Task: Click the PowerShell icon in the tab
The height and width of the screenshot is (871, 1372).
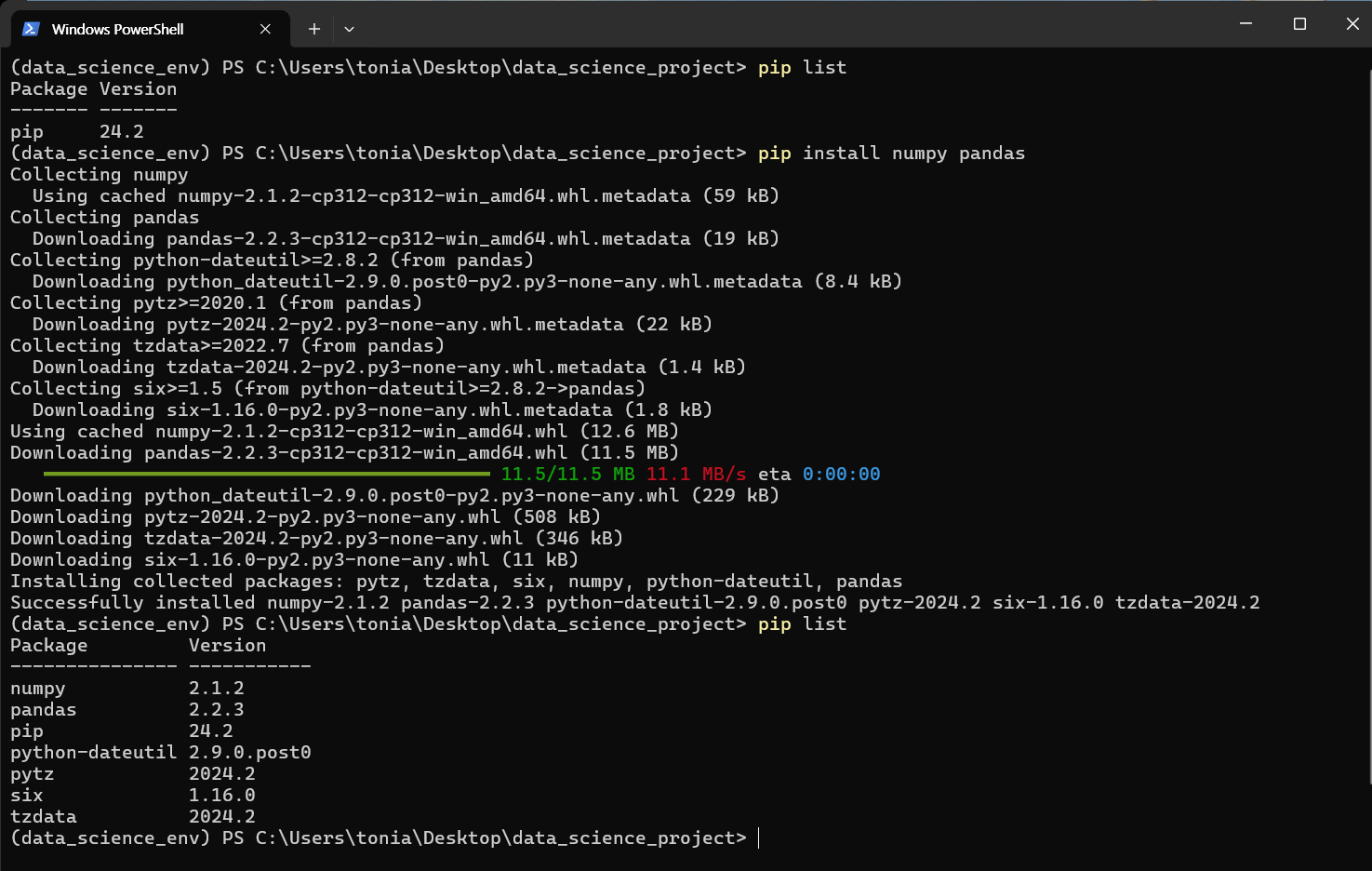Action: pos(31,29)
